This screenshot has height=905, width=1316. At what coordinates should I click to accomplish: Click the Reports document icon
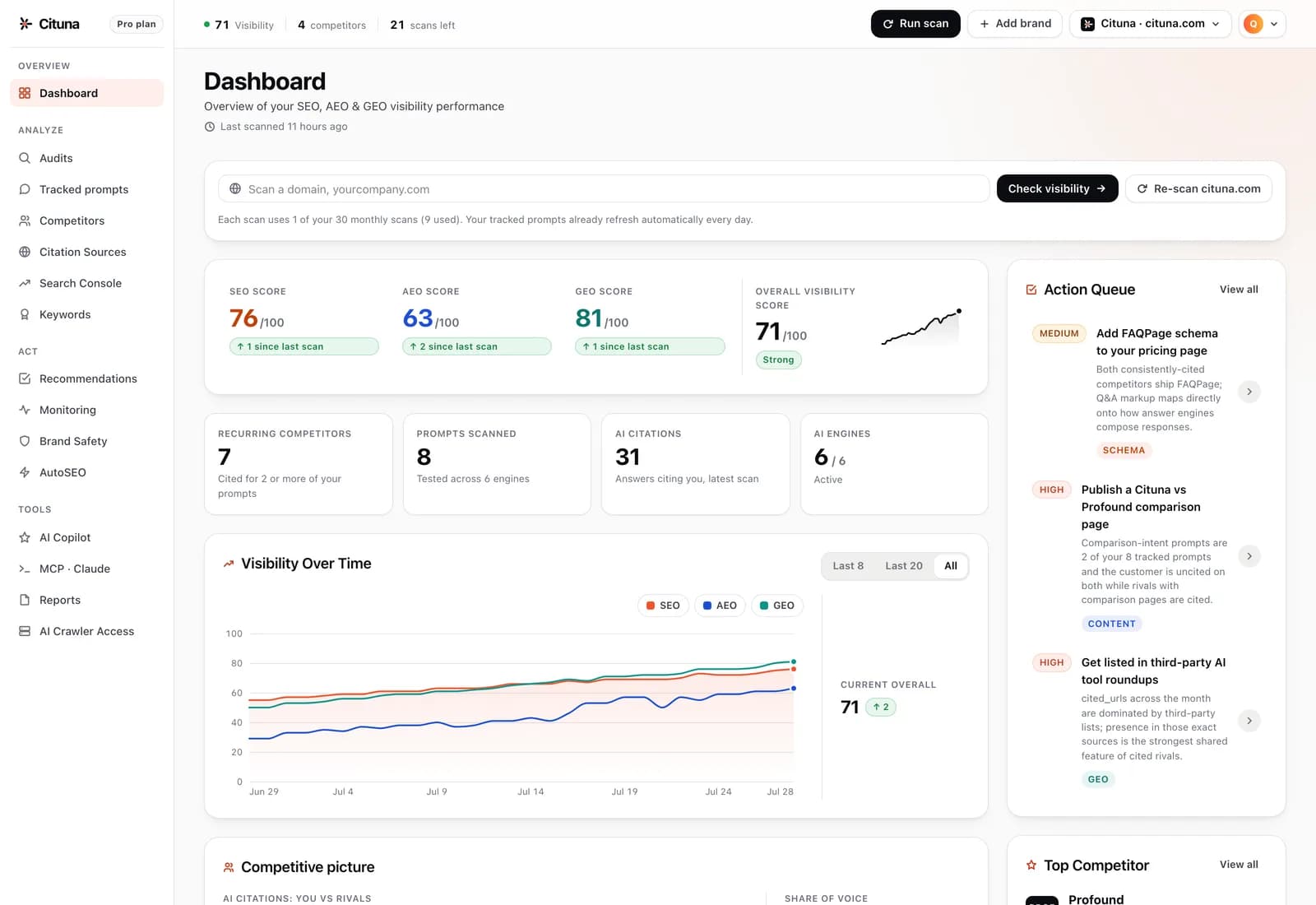click(x=25, y=600)
